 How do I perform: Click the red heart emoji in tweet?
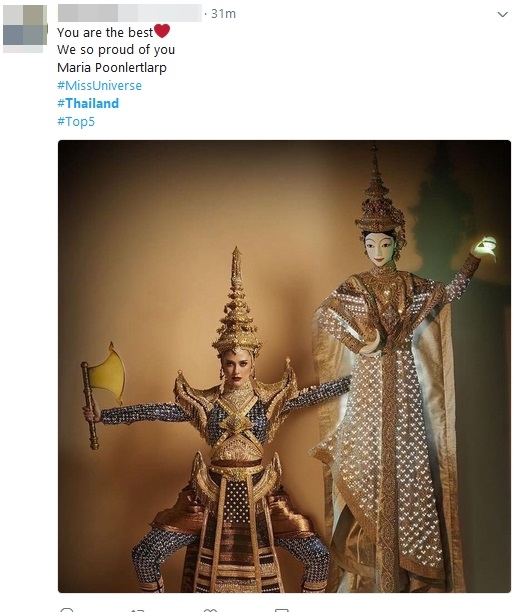coord(162,31)
